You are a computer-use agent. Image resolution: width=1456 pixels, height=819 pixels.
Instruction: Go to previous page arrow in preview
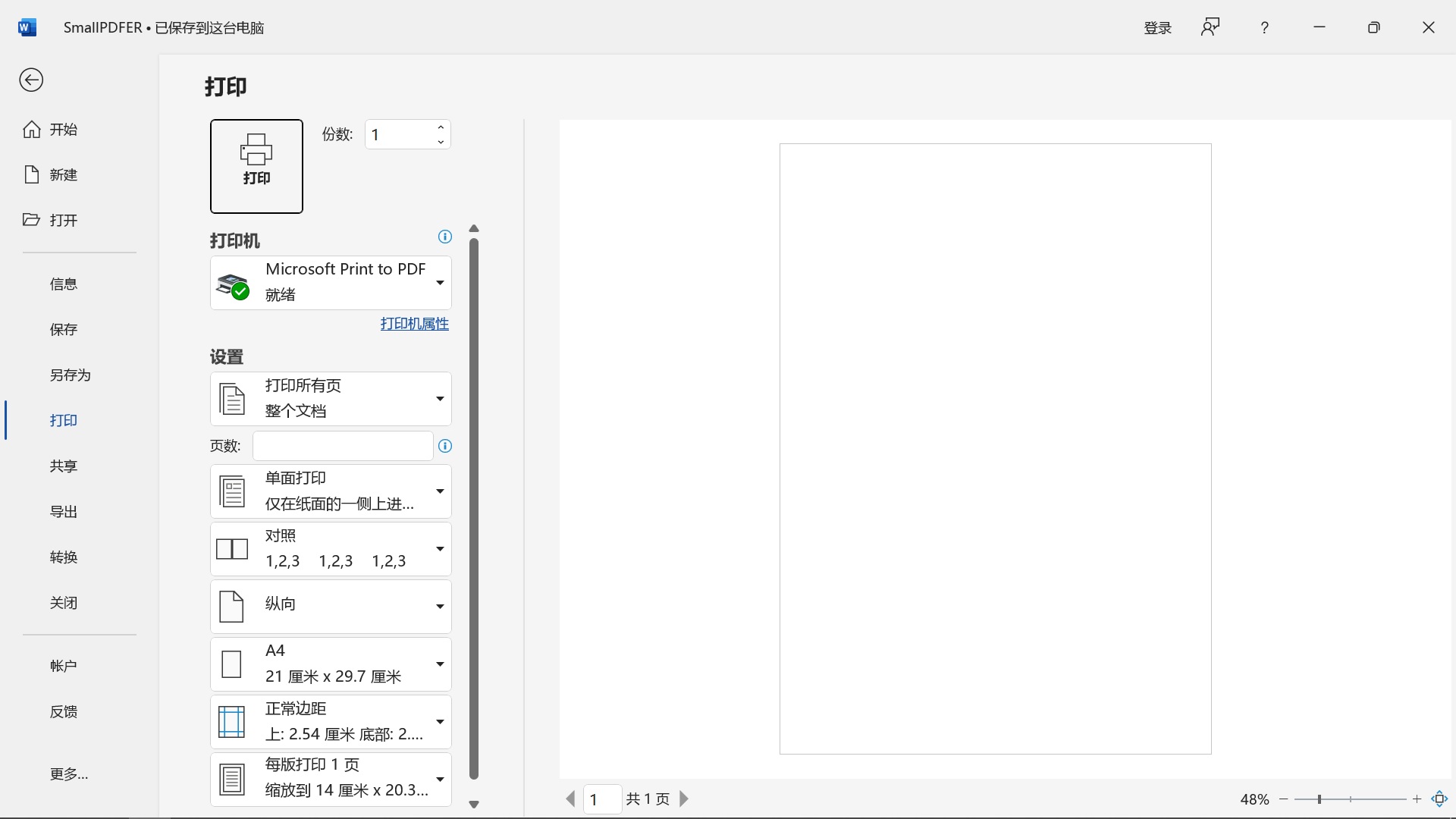tap(570, 799)
